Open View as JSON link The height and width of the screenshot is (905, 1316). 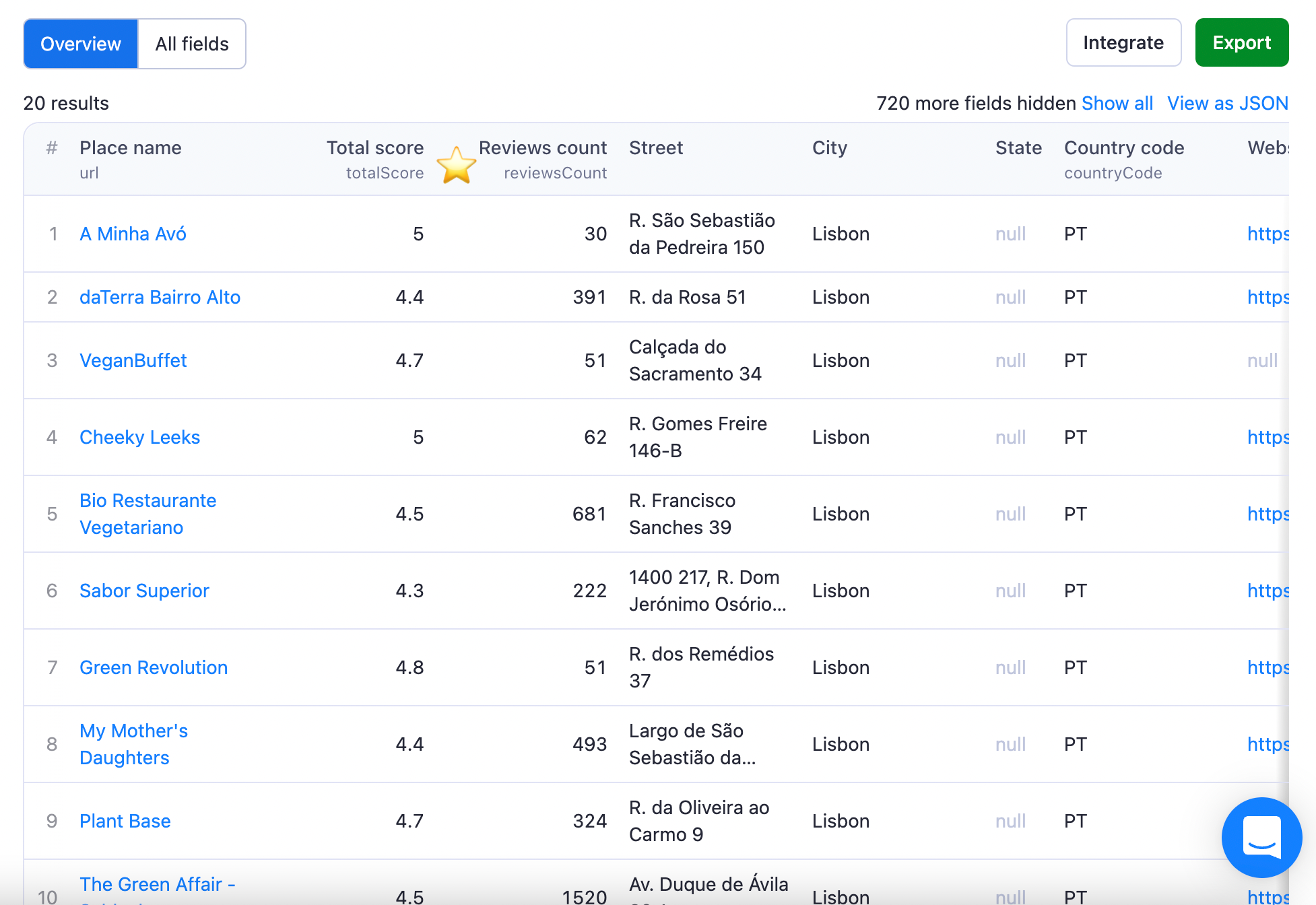[1227, 103]
